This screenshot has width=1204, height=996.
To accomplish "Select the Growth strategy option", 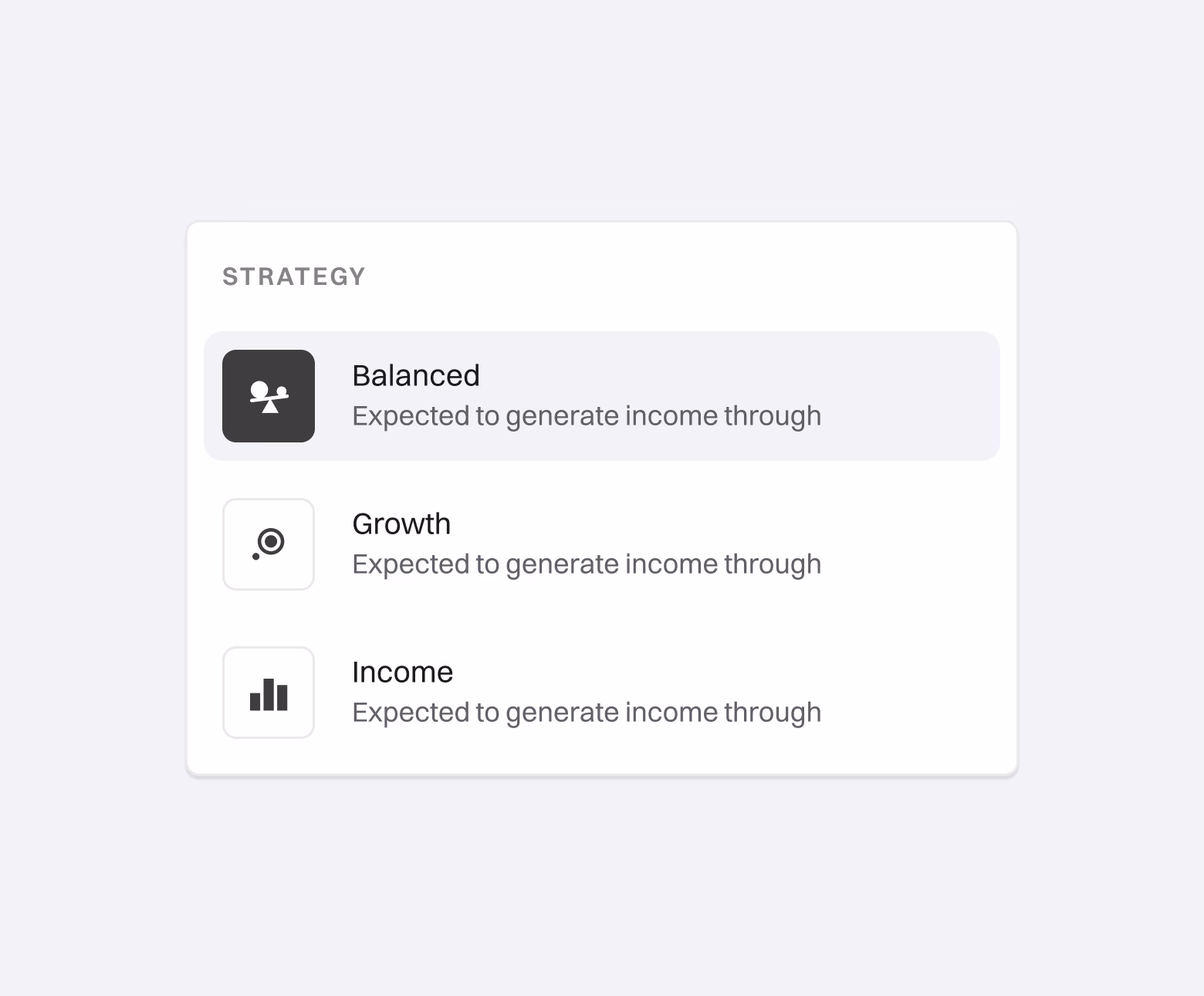I will (601, 543).
